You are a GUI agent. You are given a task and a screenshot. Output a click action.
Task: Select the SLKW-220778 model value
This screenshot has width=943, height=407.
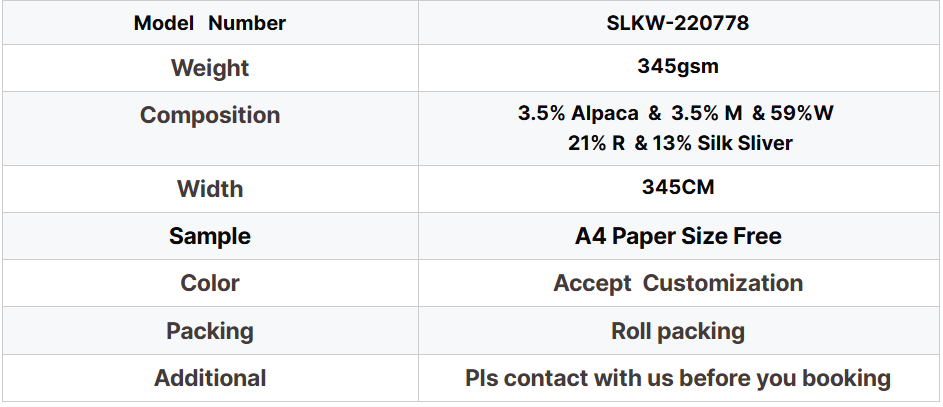[x=677, y=23]
